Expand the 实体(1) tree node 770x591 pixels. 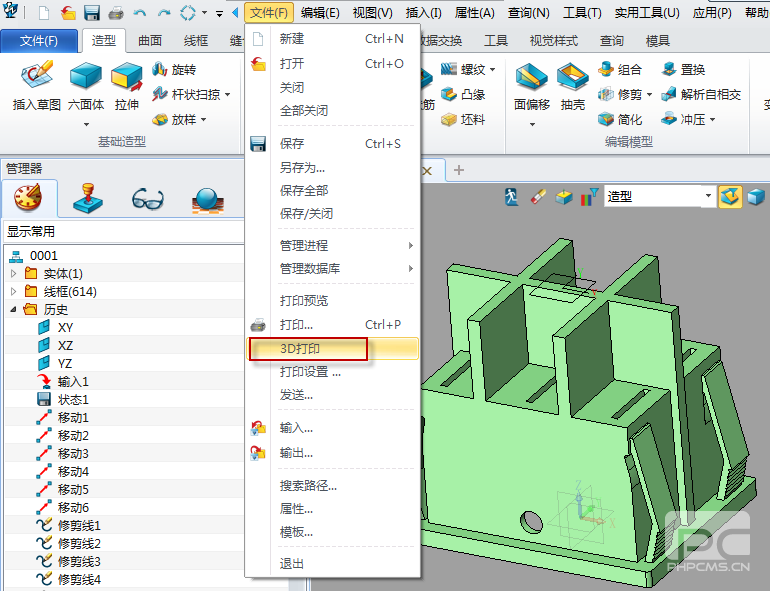14,274
